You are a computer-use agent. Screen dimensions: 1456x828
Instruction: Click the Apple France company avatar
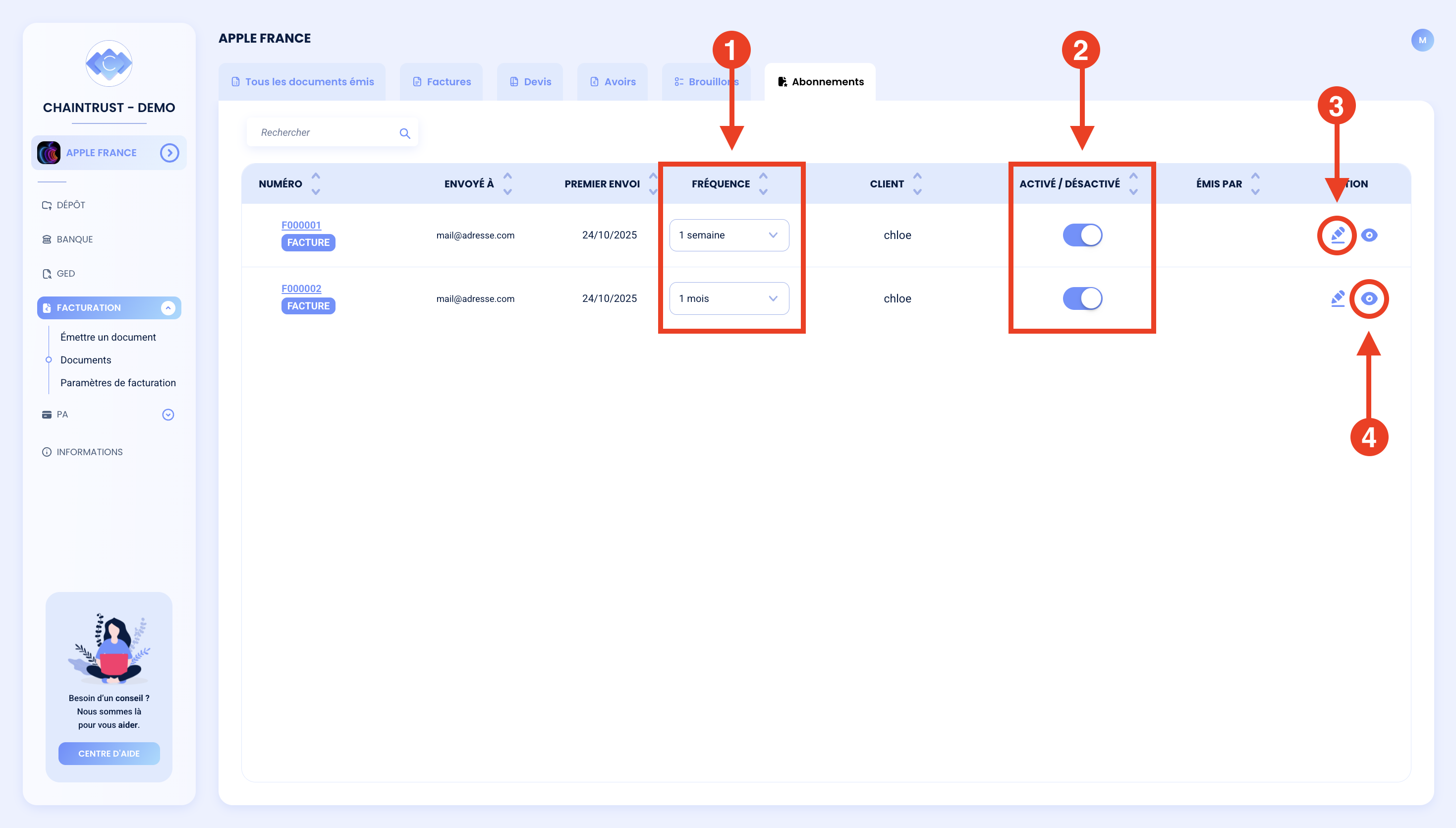[49, 152]
